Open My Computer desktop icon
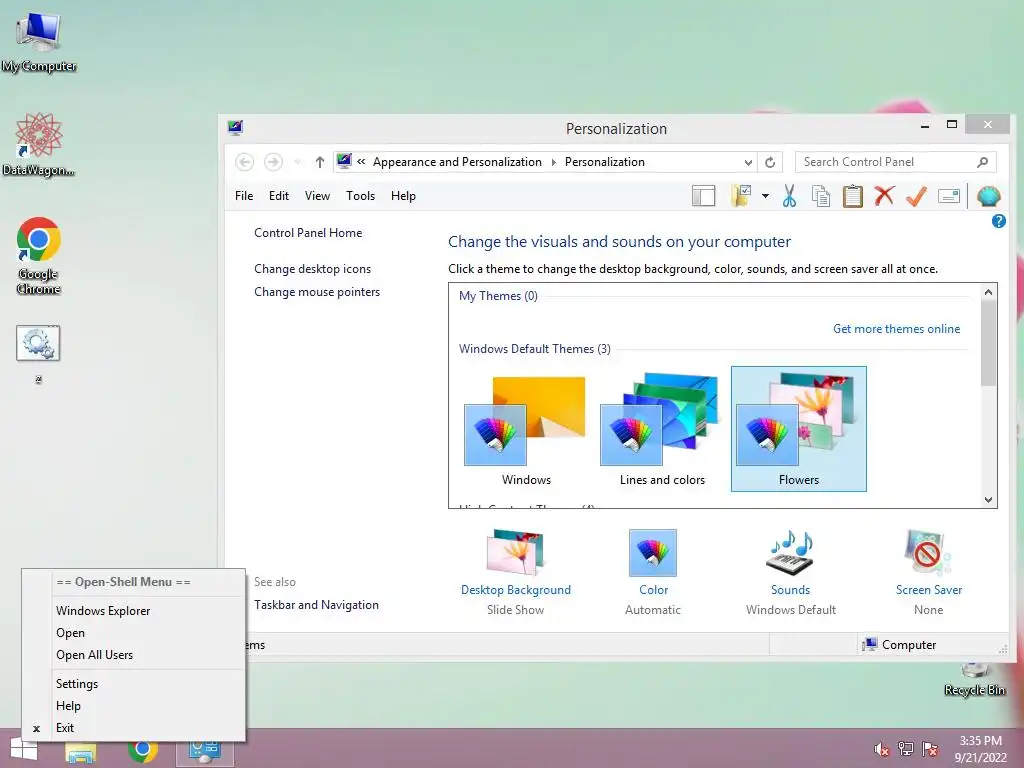1024x768 pixels. 39,40
